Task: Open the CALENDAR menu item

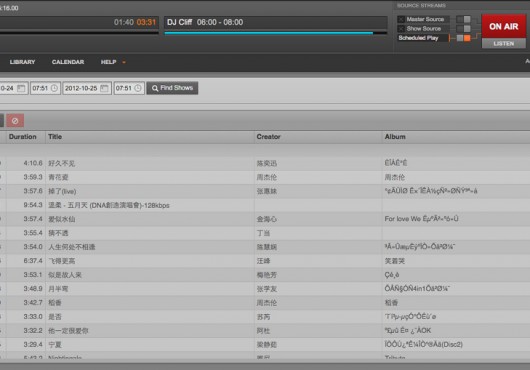Action: point(68,62)
